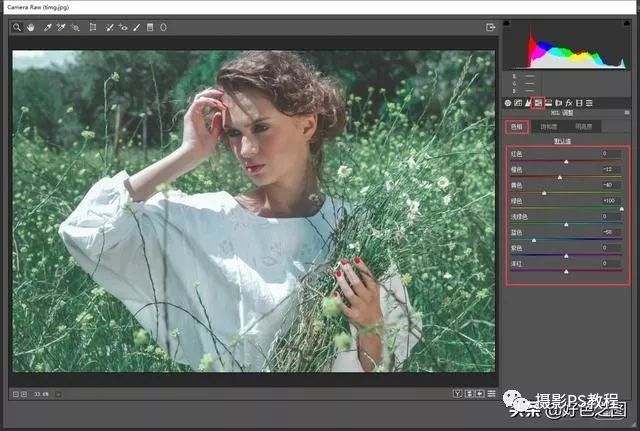
Task: Choose the Red Eye Removal tool
Action: [124, 28]
